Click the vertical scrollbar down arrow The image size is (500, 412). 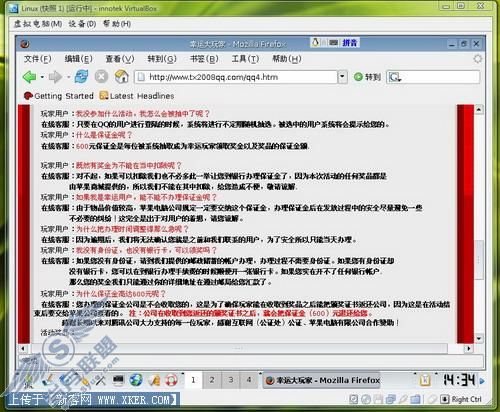pyautogui.click(x=479, y=339)
